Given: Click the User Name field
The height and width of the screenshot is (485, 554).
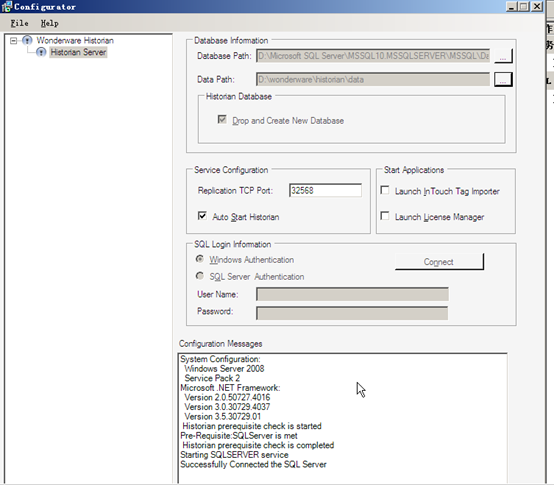Looking at the screenshot, I should pyautogui.click(x=352, y=294).
